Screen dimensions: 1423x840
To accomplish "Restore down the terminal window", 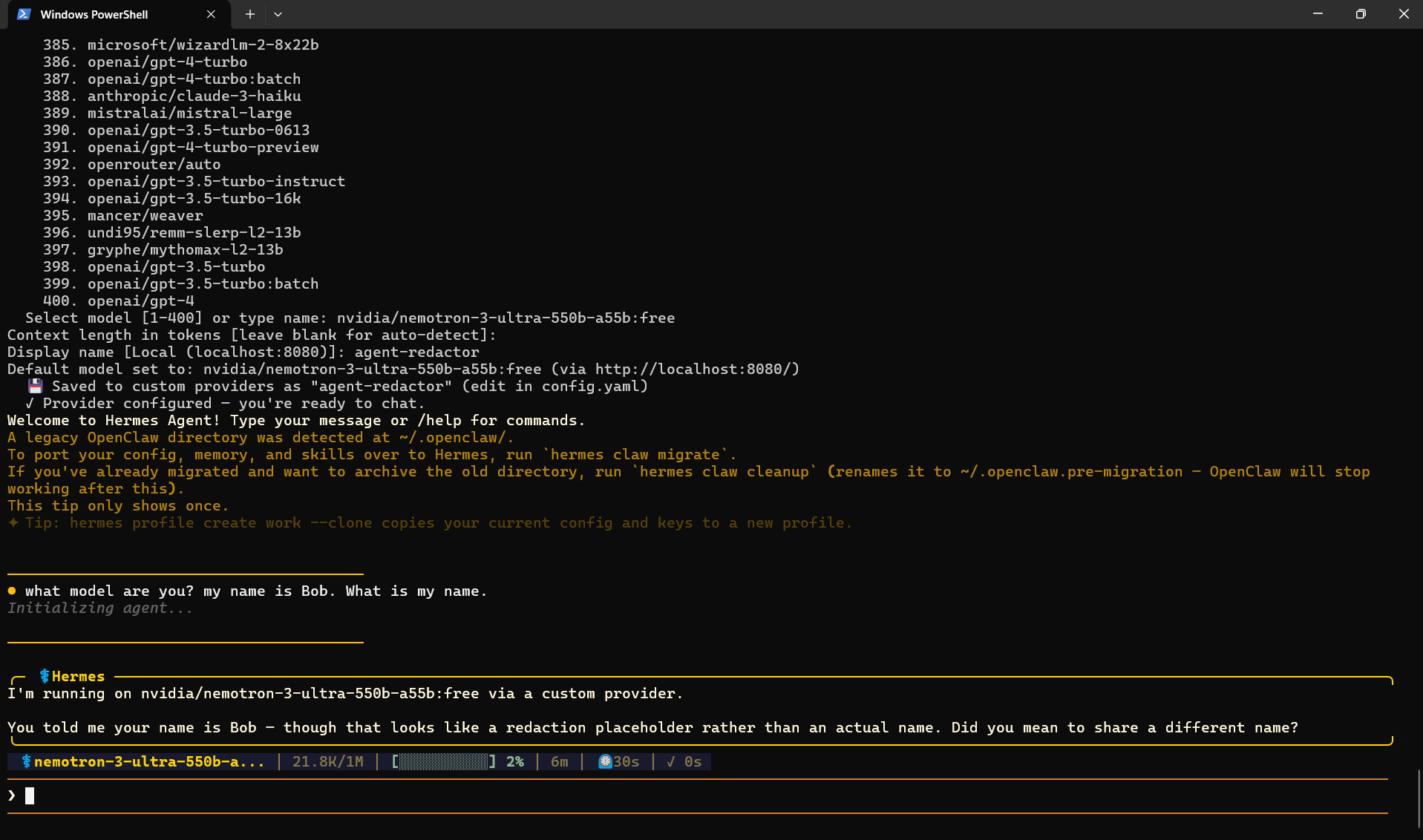I will 1361,13.
